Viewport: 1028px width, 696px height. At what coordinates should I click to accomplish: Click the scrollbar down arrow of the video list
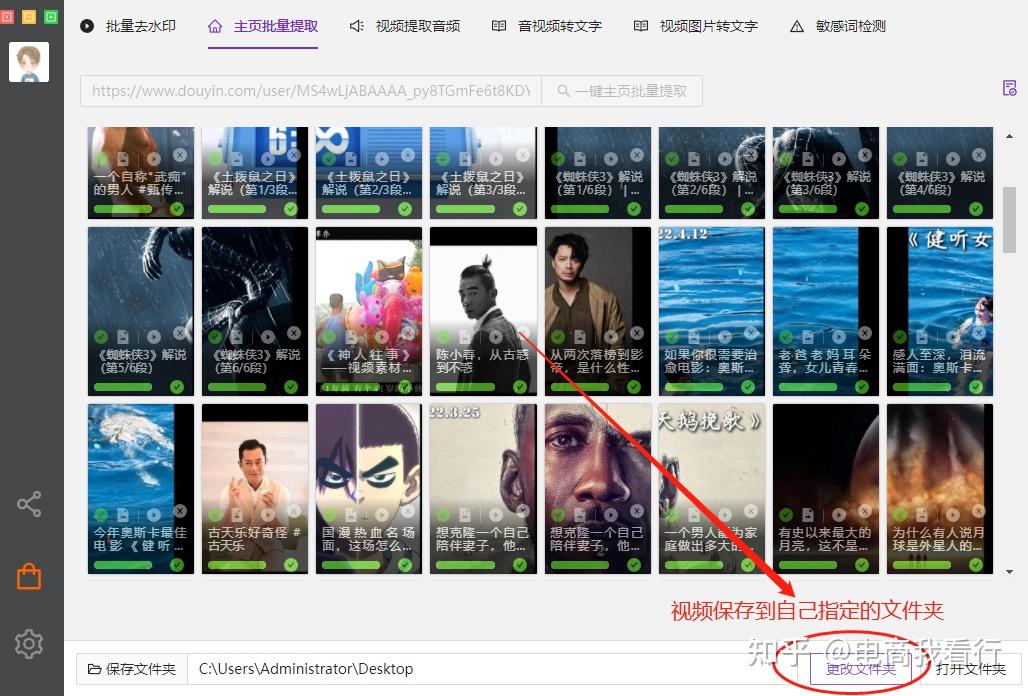coord(1010,571)
